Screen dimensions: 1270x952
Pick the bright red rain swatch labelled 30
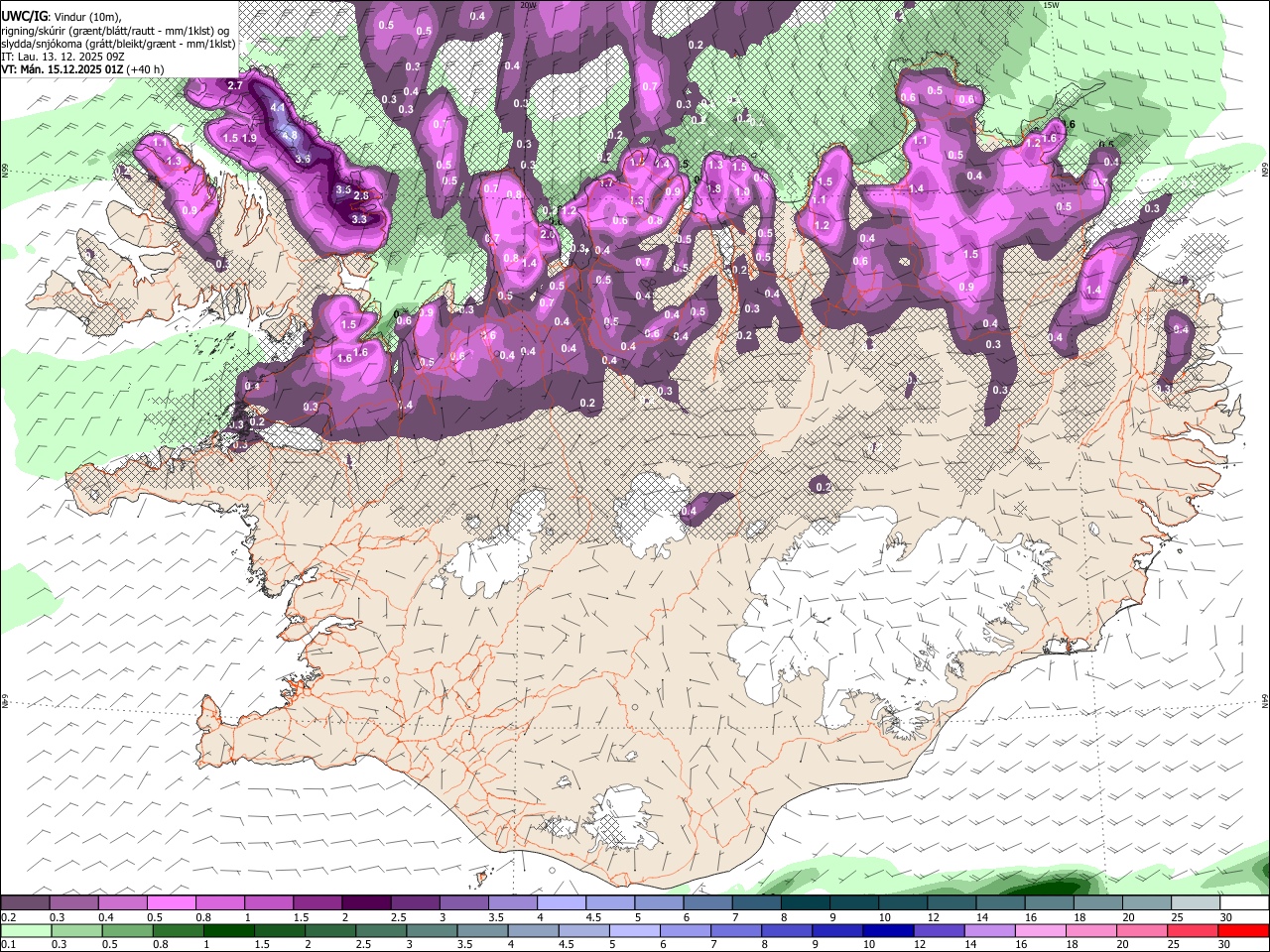(x=1244, y=931)
